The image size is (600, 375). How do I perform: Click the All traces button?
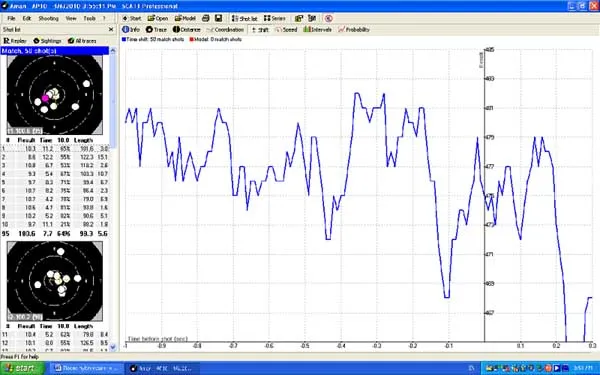coord(82,41)
